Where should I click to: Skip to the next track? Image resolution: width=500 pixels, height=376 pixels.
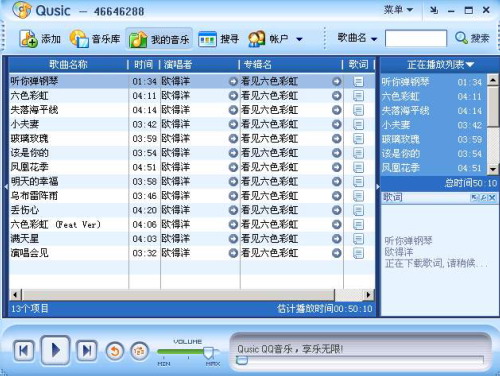[87, 350]
